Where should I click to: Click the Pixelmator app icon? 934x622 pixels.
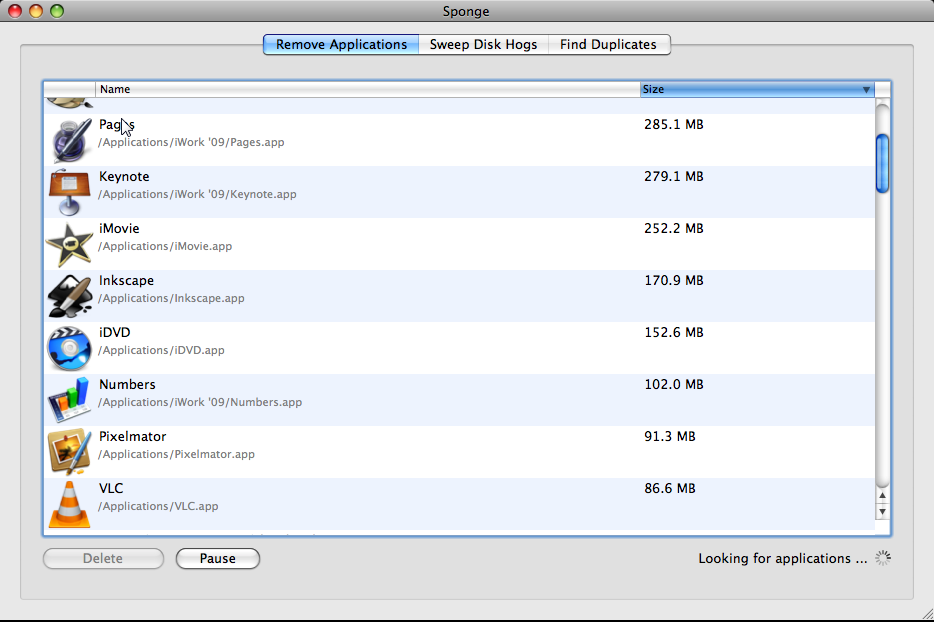coord(70,452)
